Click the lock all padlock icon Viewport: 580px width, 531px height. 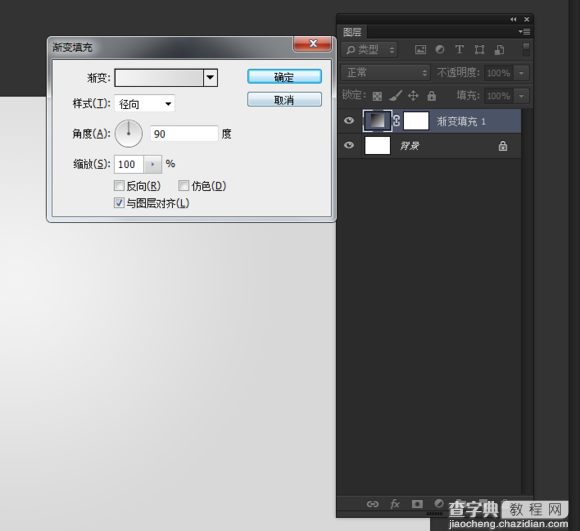[x=431, y=96]
